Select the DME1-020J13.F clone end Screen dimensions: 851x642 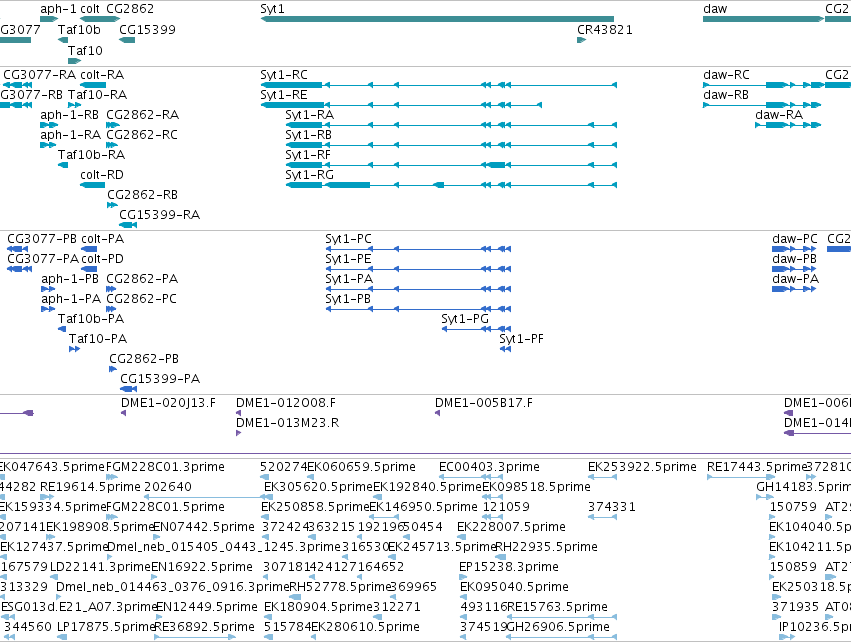168,403
